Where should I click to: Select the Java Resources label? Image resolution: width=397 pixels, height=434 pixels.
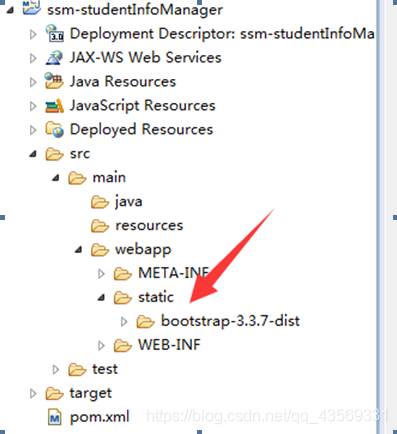[x=123, y=81]
